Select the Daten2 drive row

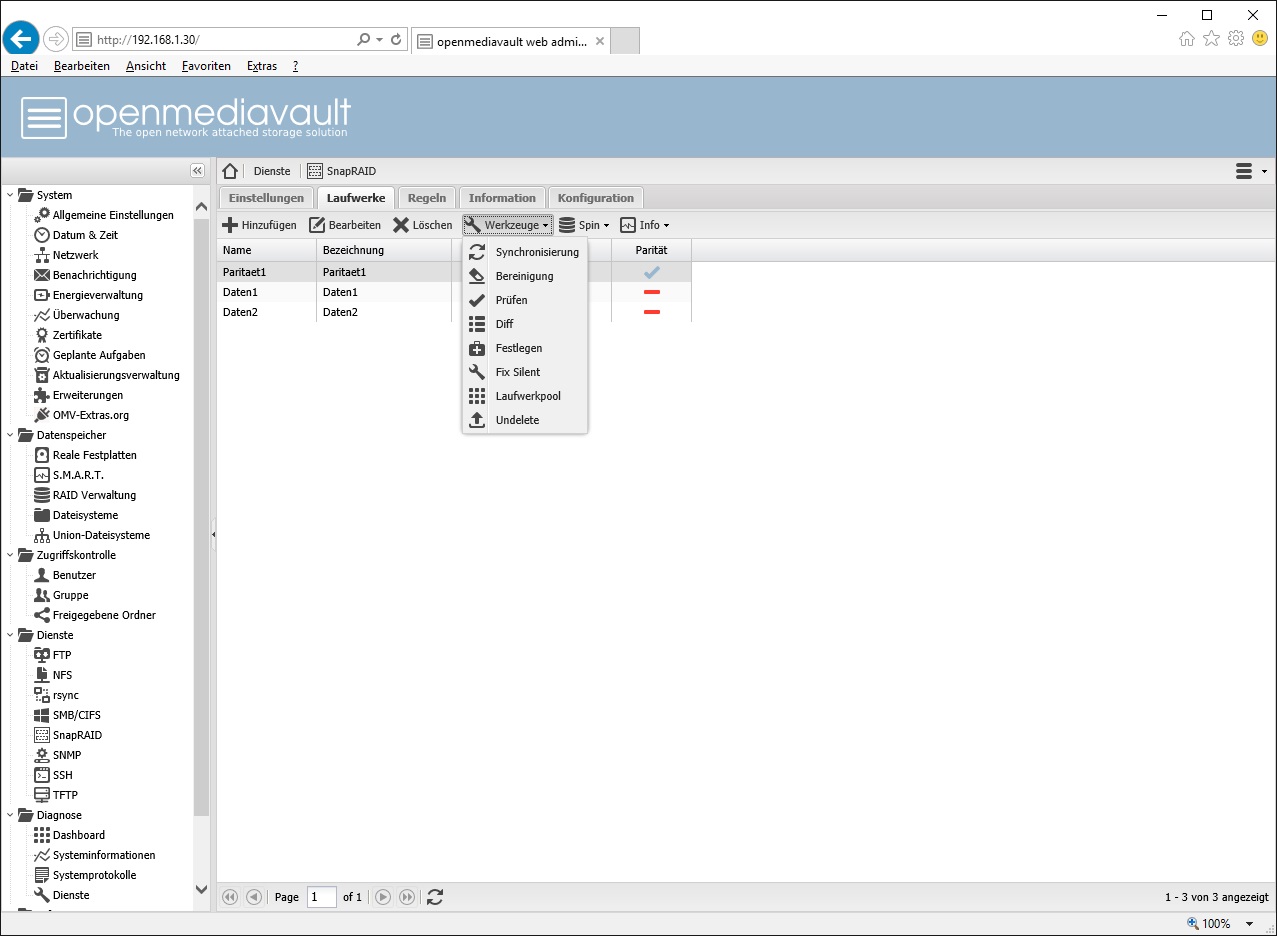[454, 312]
